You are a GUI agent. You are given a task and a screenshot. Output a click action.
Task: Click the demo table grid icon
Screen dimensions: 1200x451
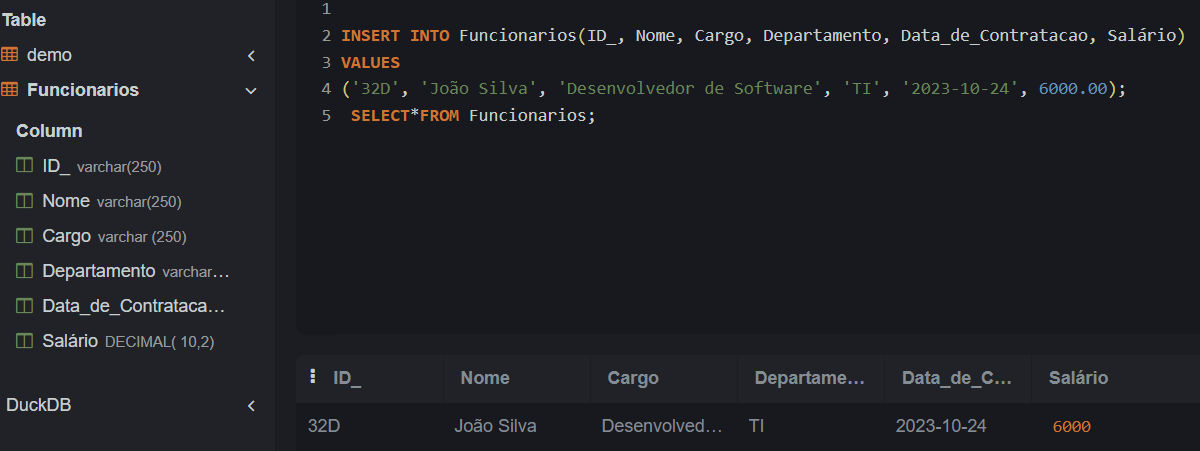tap(9, 55)
